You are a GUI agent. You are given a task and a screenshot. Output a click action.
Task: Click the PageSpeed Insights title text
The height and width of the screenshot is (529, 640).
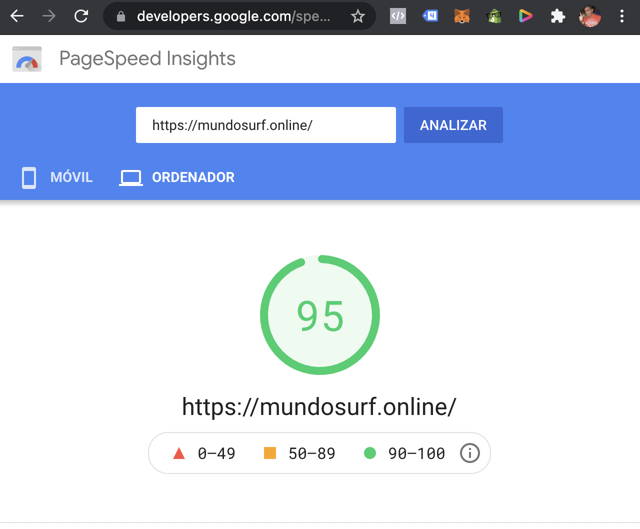click(147, 58)
